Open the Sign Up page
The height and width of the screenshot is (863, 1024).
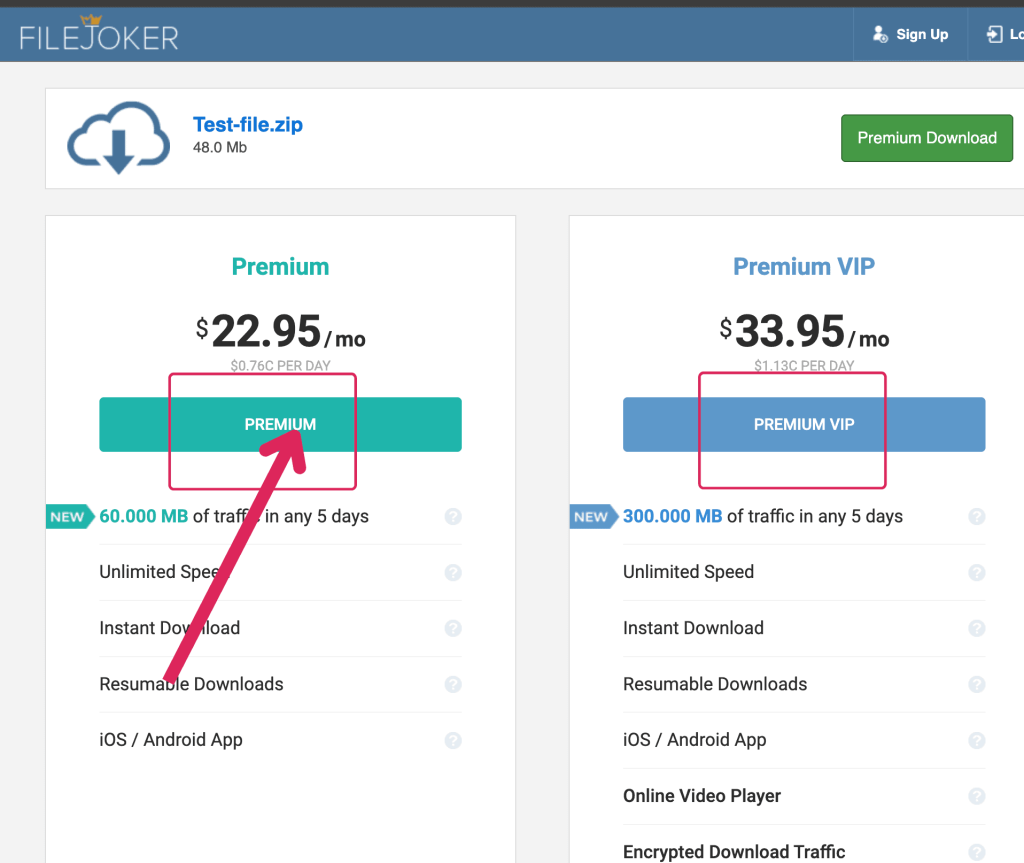point(910,34)
